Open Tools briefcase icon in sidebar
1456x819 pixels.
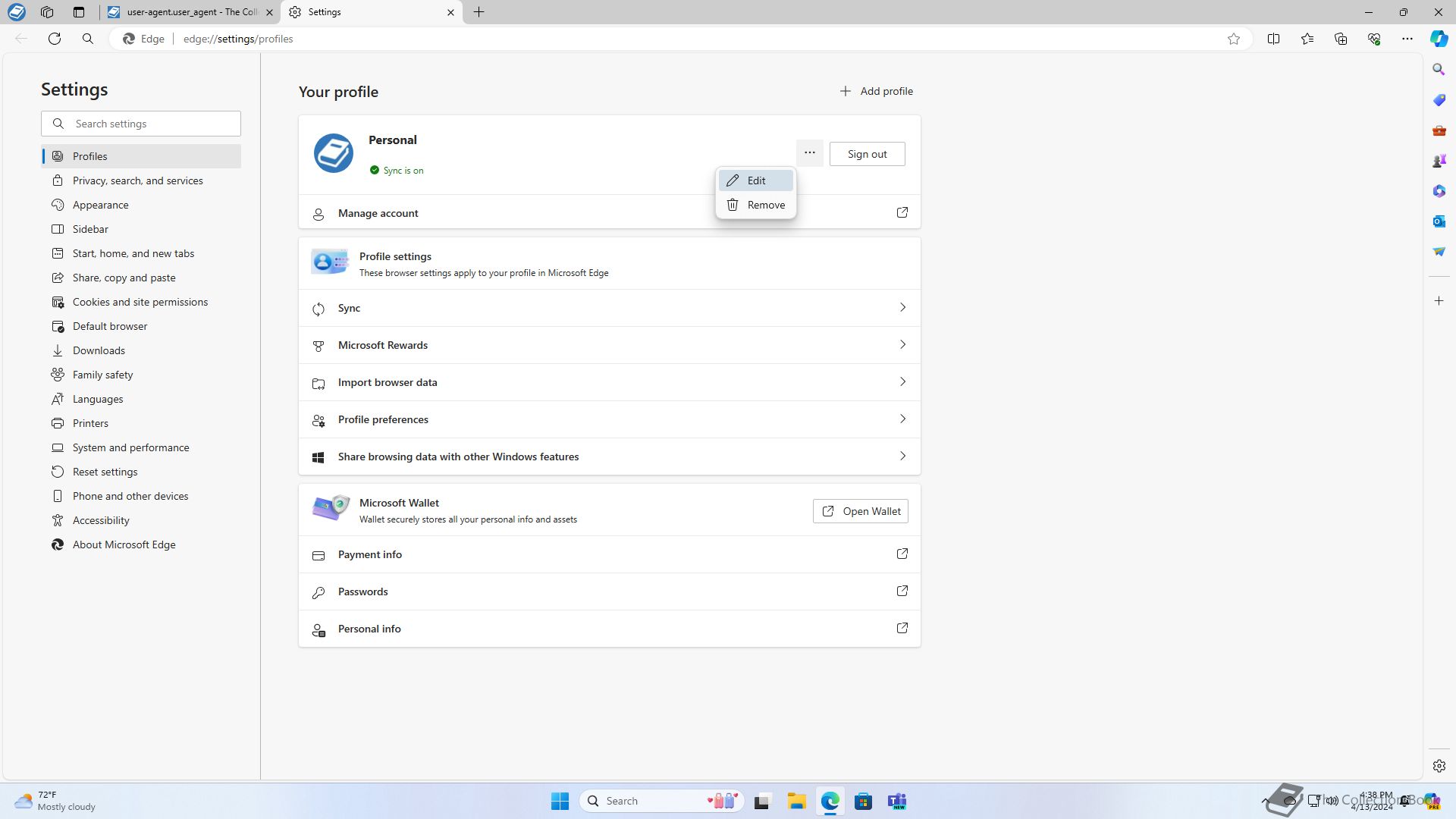[x=1439, y=130]
